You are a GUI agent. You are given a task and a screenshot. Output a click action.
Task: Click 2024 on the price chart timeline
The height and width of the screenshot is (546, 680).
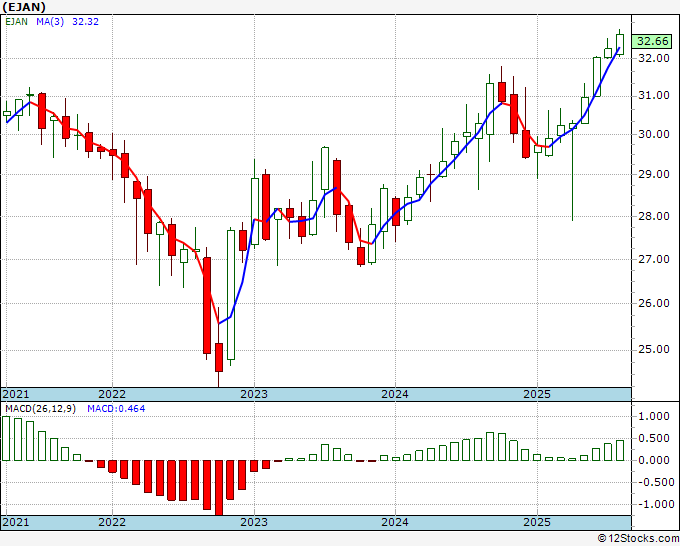[x=395, y=394]
